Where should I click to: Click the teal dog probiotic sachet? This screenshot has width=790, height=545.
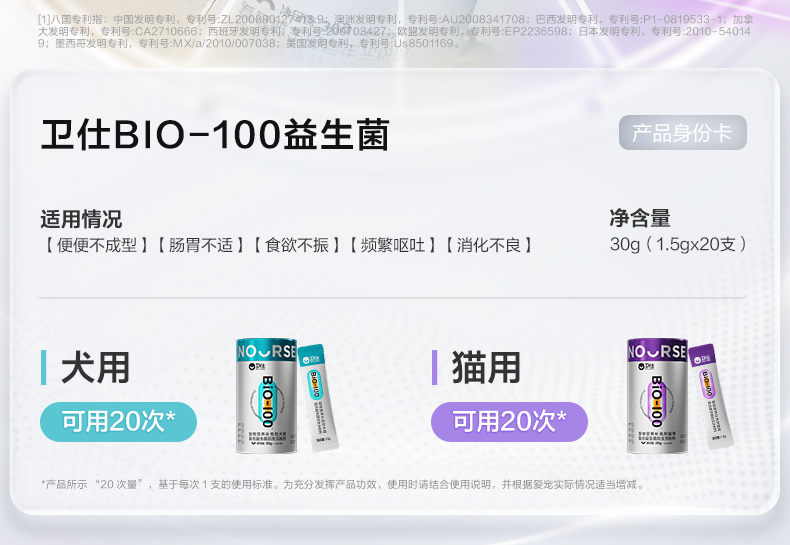[317, 397]
